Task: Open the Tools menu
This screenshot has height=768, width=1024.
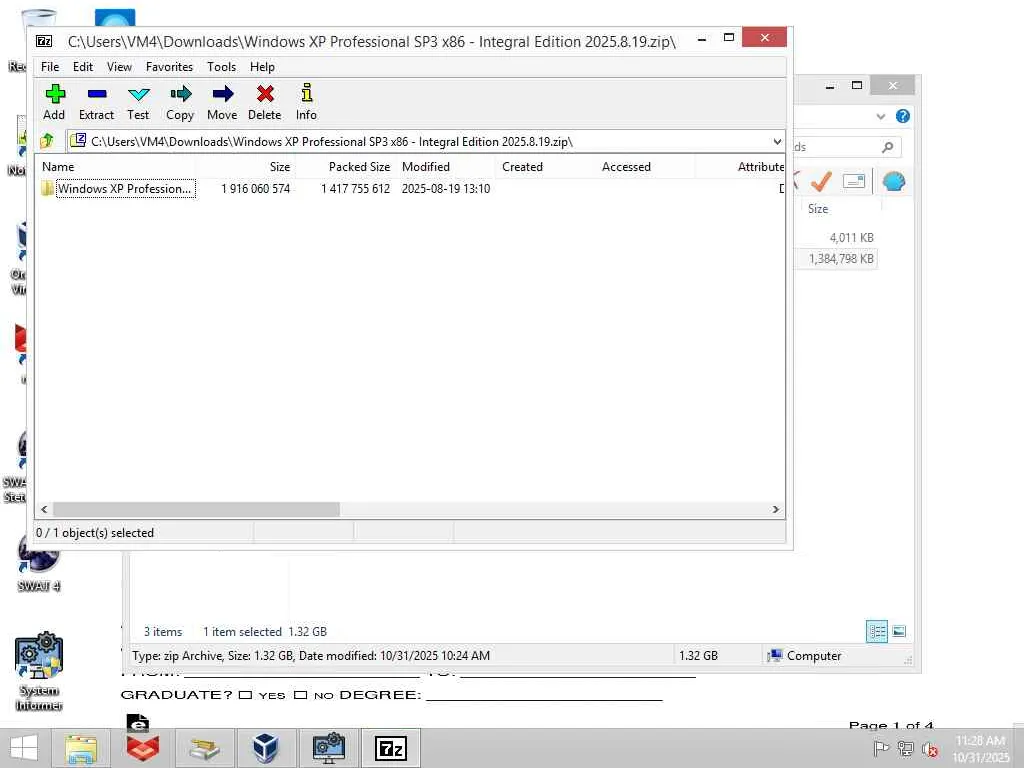Action: tap(221, 67)
